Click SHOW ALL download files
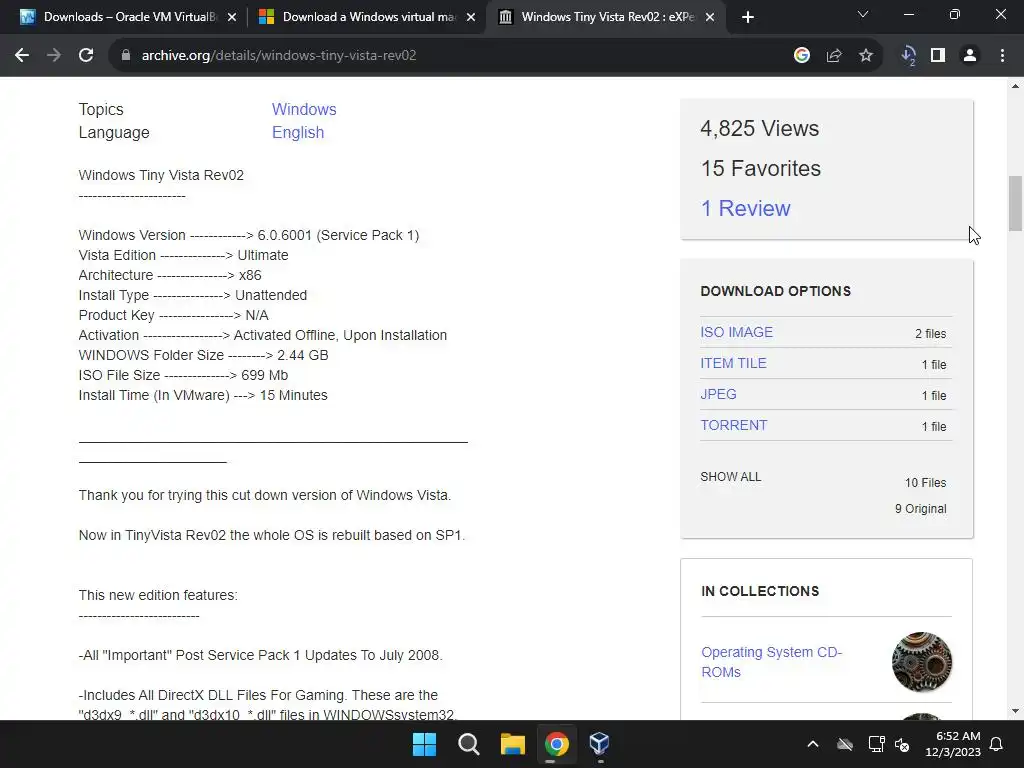1024x768 pixels. [731, 477]
